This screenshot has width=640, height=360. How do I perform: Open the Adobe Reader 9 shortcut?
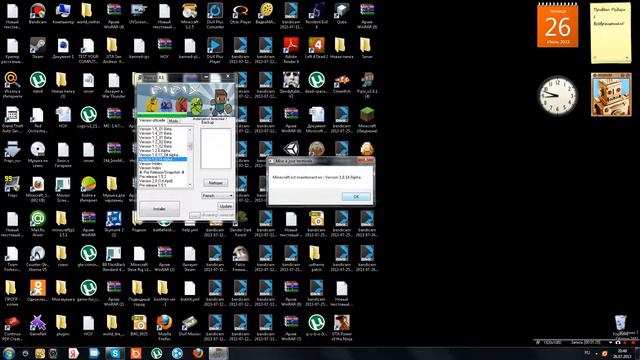(291, 50)
